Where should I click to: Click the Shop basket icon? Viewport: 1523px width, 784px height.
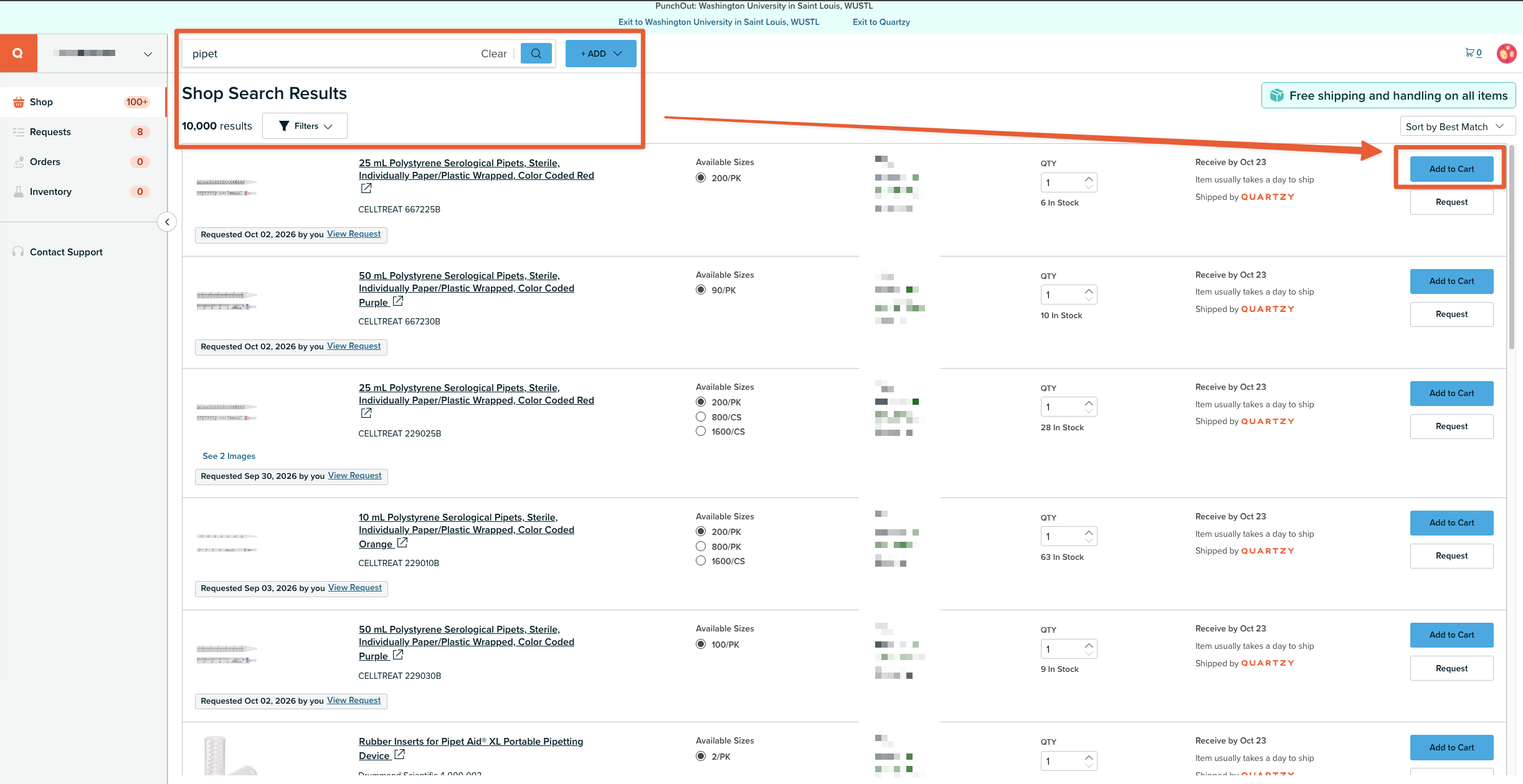pos(19,102)
